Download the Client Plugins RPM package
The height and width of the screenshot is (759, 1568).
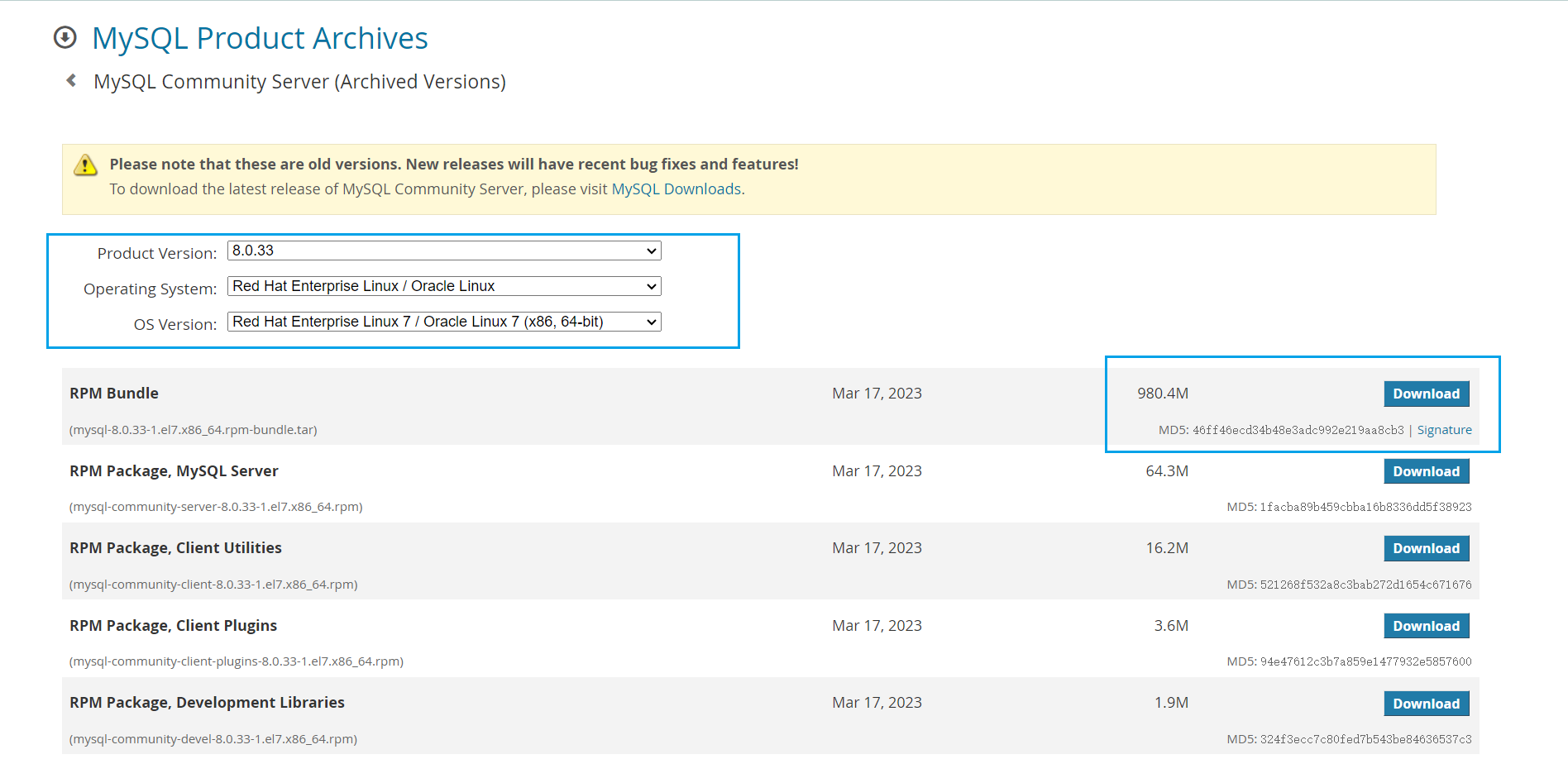pos(1427,626)
